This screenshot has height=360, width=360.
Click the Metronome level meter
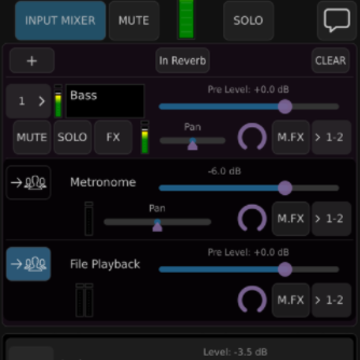(x=89, y=219)
